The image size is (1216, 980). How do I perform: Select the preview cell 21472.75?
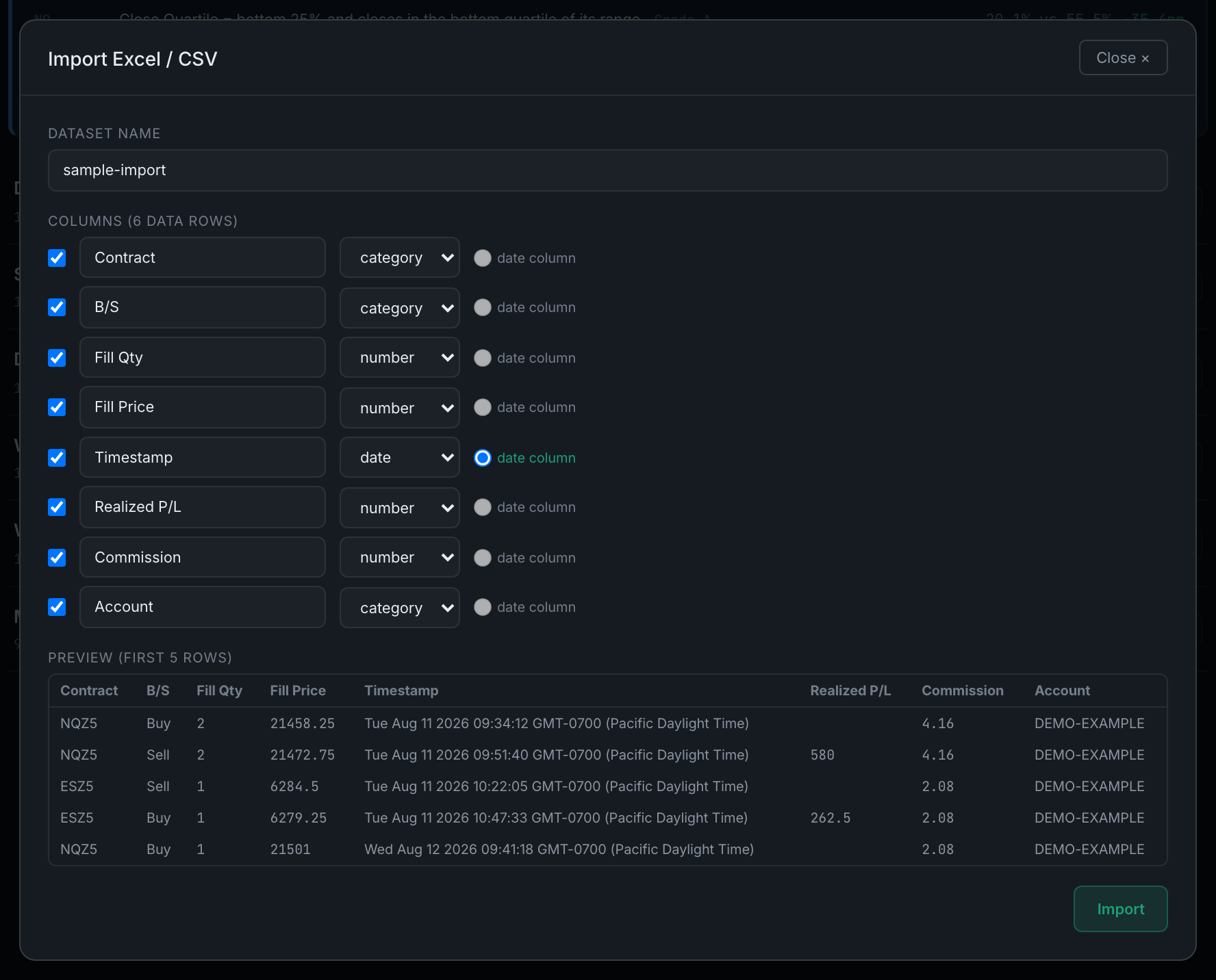303,755
